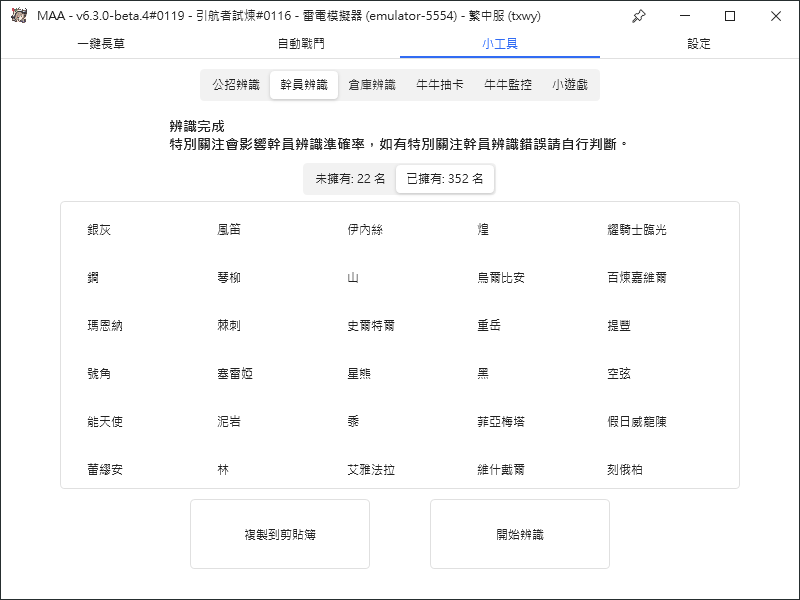
Task: Switch to the 一鍵長草 tab
Action: (x=100, y=44)
